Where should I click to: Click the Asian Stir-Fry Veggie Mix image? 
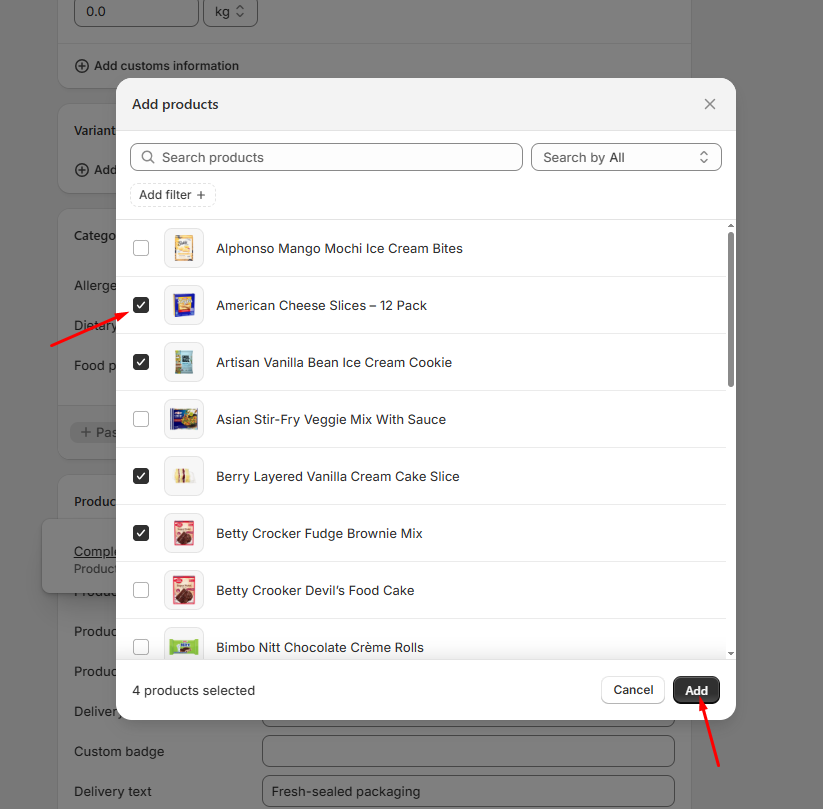(x=184, y=419)
